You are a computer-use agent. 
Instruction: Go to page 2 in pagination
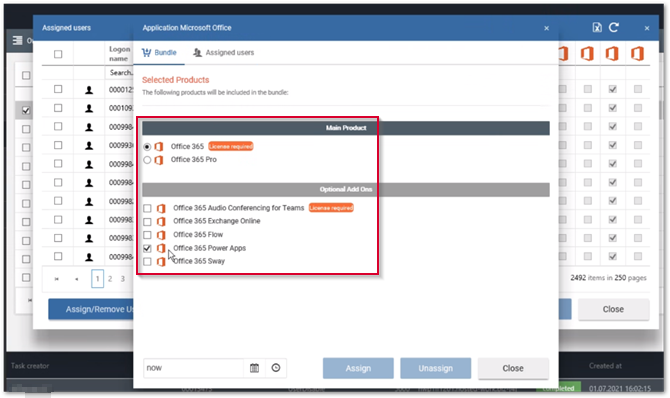[110, 279]
